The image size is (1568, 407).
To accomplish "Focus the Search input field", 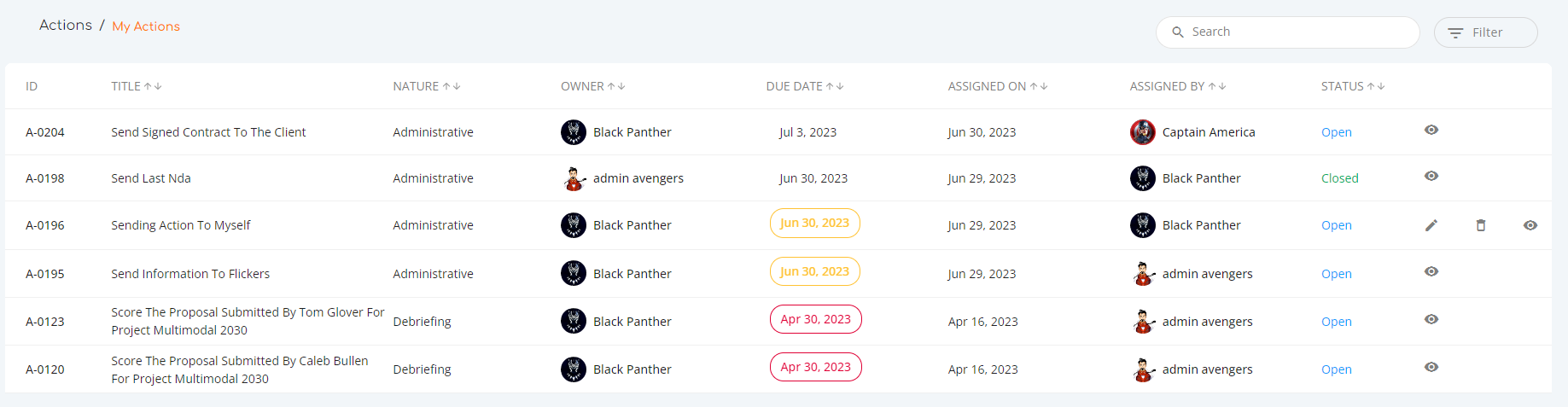I will pos(1288,32).
